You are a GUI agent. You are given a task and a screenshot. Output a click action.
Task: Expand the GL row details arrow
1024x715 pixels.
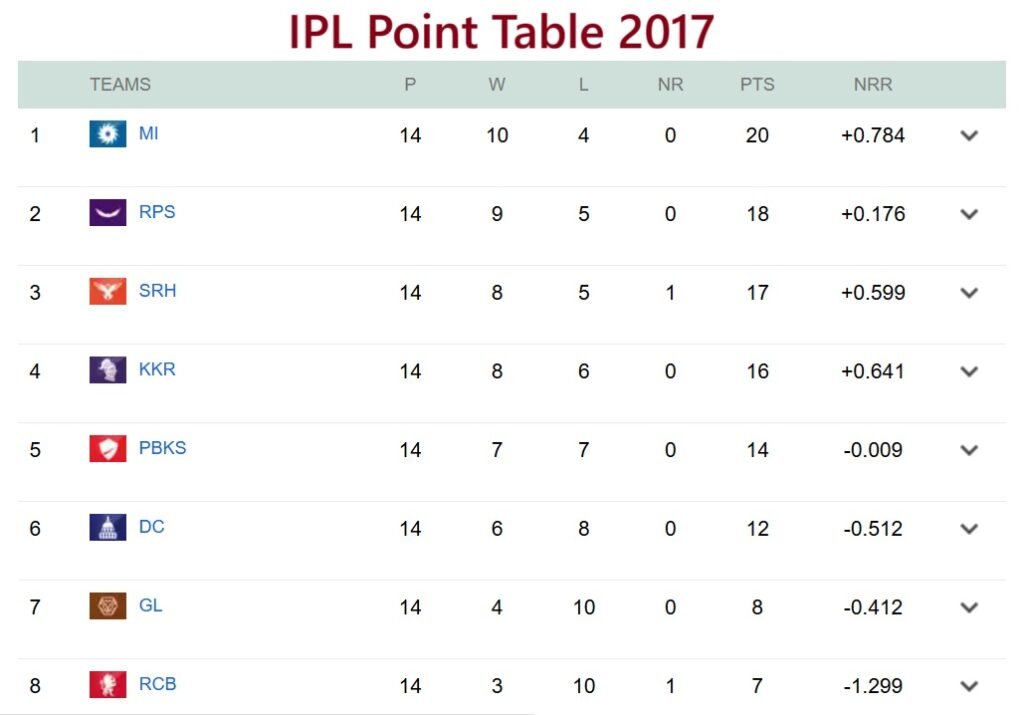(x=968, y=608)
